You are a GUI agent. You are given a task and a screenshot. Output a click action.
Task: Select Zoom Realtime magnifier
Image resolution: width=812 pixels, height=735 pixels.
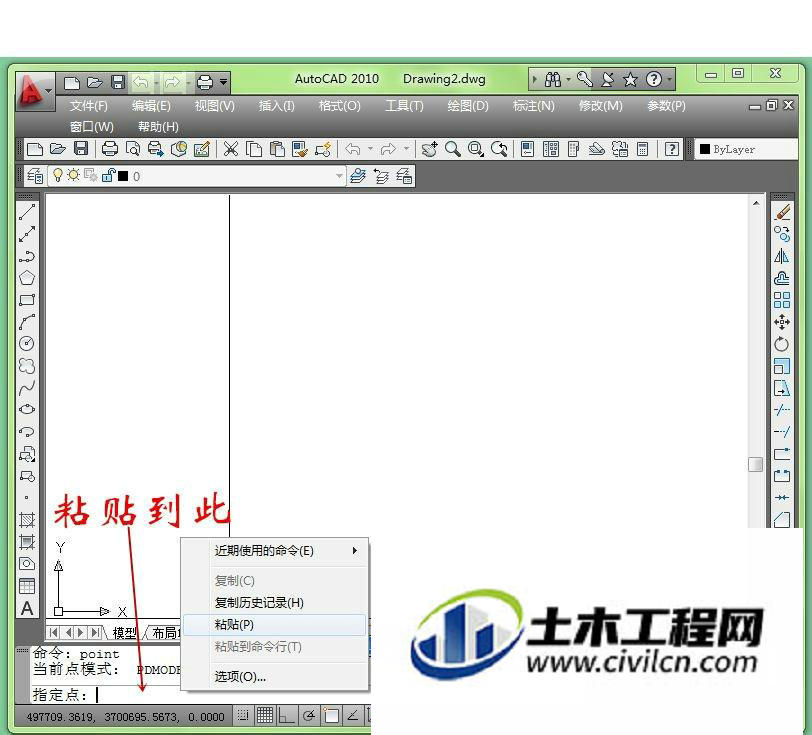click(453, 149)
